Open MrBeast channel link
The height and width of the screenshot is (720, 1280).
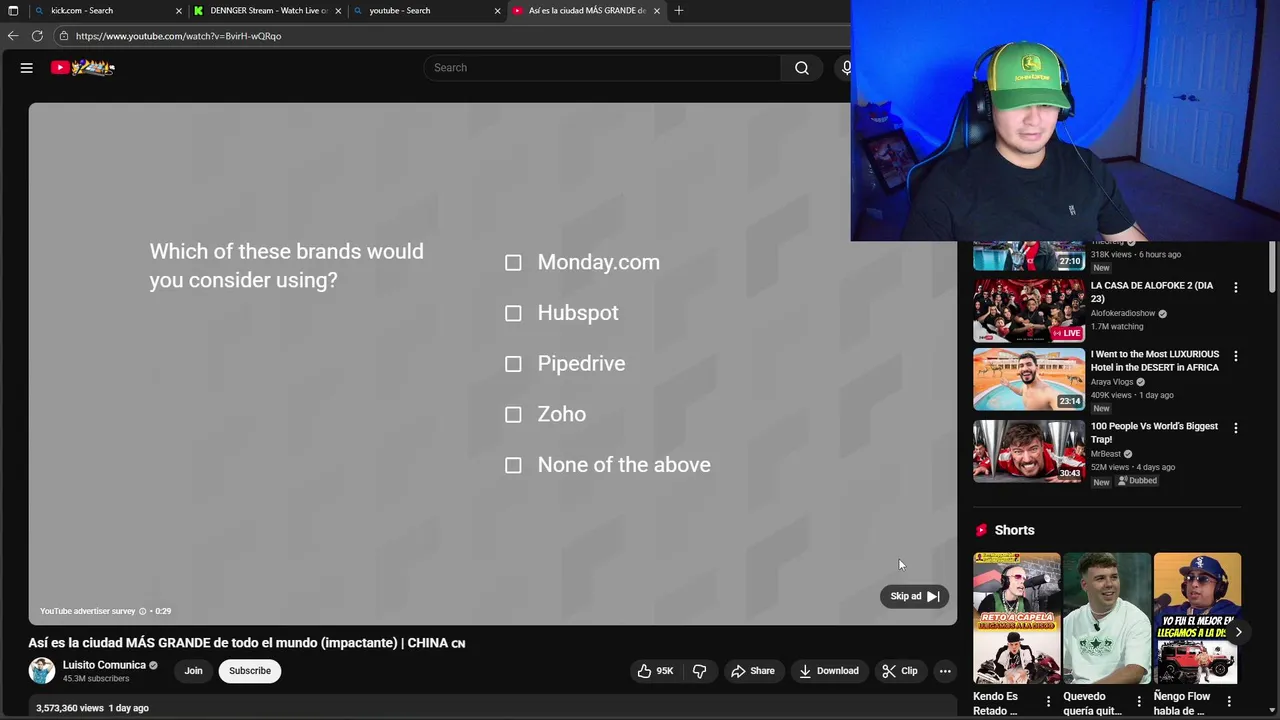tap(1106, 454)
